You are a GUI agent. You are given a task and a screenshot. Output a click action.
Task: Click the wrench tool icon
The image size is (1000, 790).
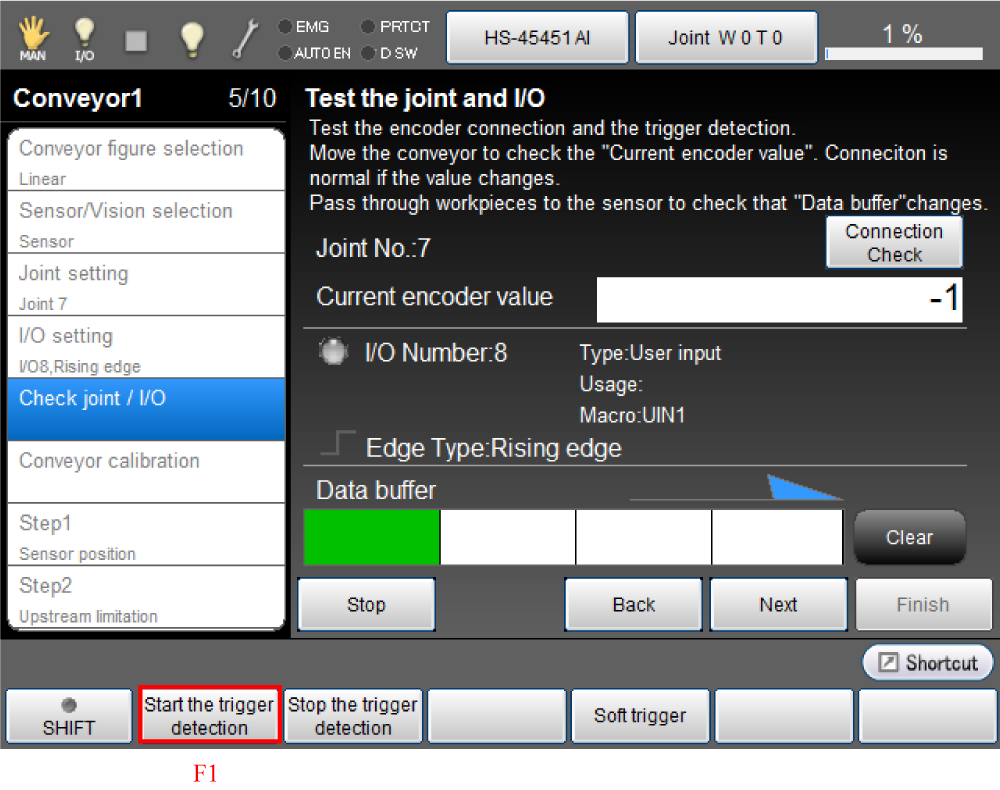click(245, 38)
